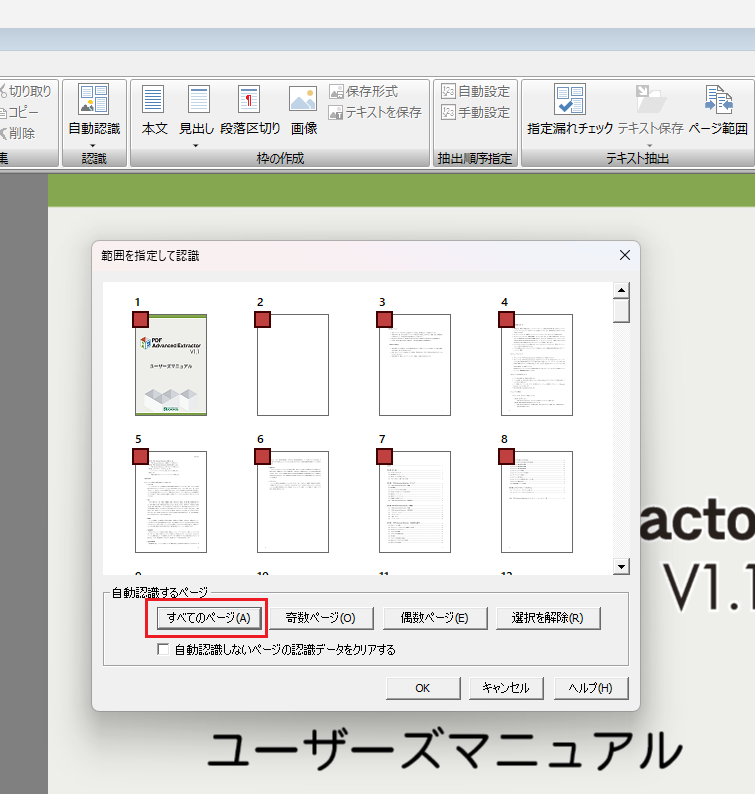755x794 pixels.
Task: Enable 自動認識しないページの認識データをクリアする checkbox
Action: coord(164,650)
